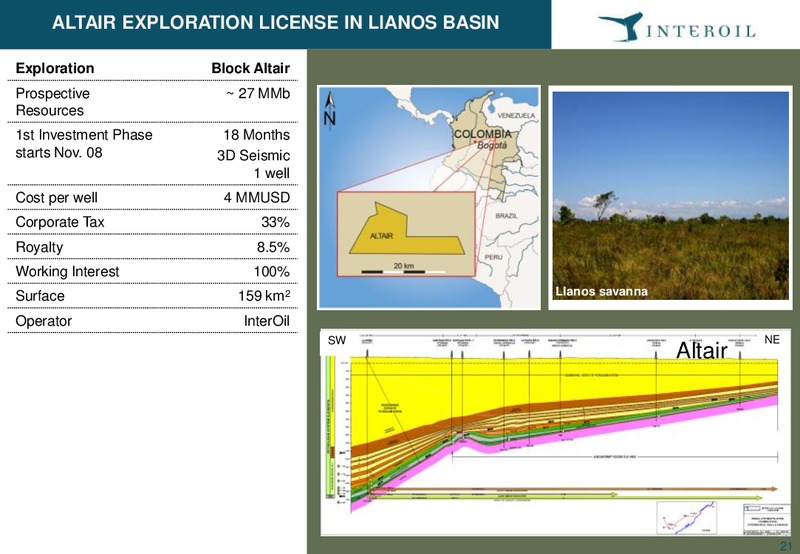800x554 pixels.
Task: Click the '100%' working interest value
Action: pyautogui.click(x=272, y=271)
